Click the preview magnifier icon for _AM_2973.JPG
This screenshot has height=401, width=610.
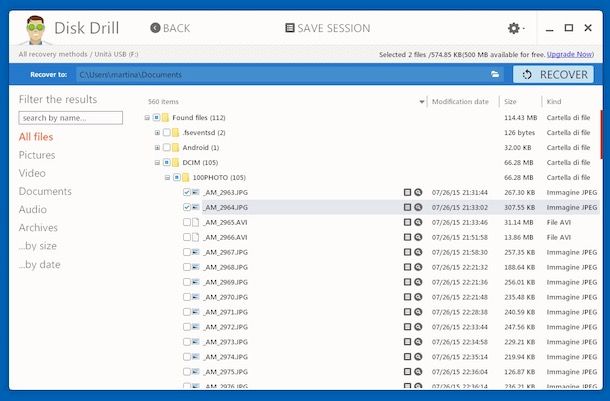pos(418,342)
